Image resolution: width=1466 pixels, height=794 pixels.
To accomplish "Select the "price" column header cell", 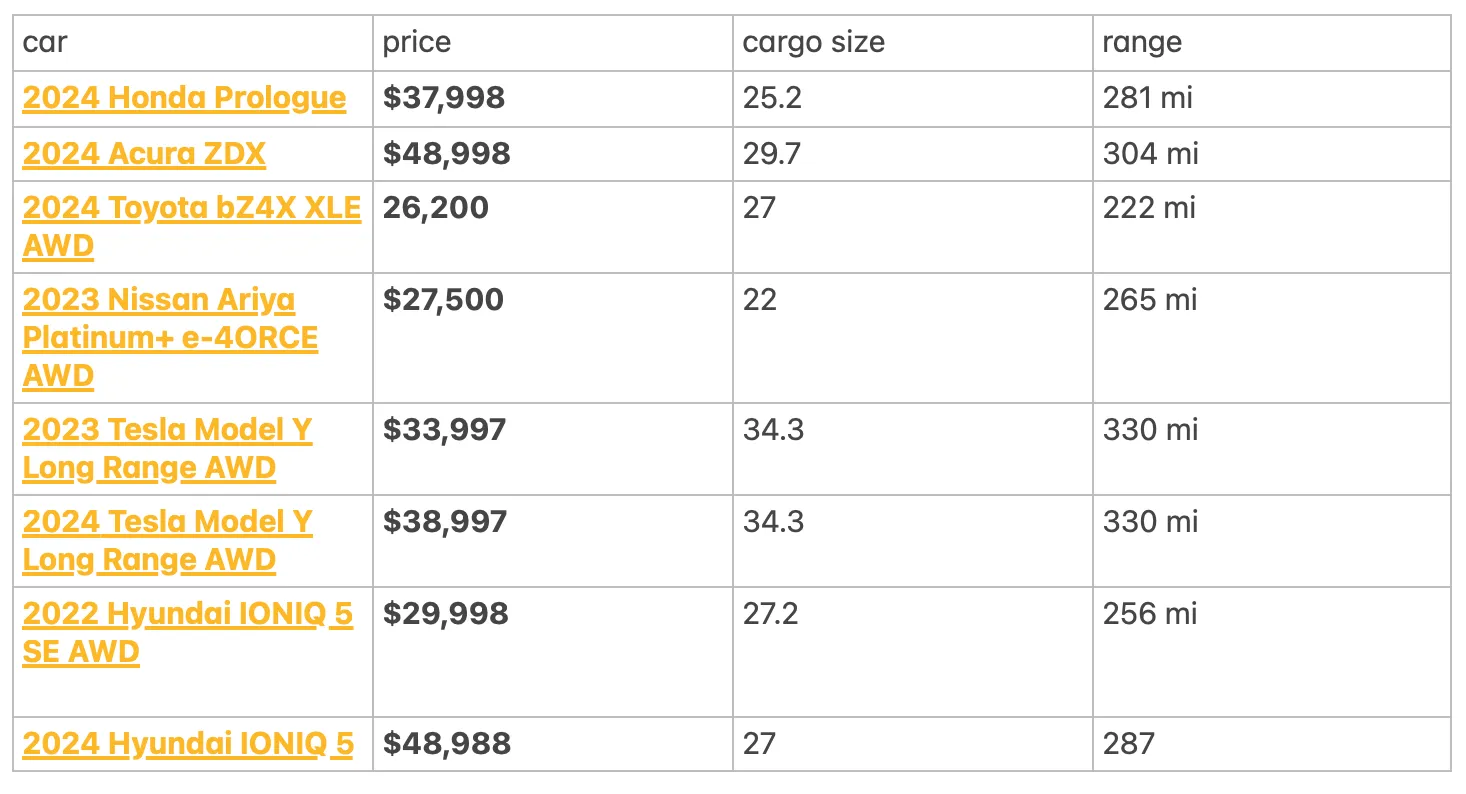I will [553, 43].
